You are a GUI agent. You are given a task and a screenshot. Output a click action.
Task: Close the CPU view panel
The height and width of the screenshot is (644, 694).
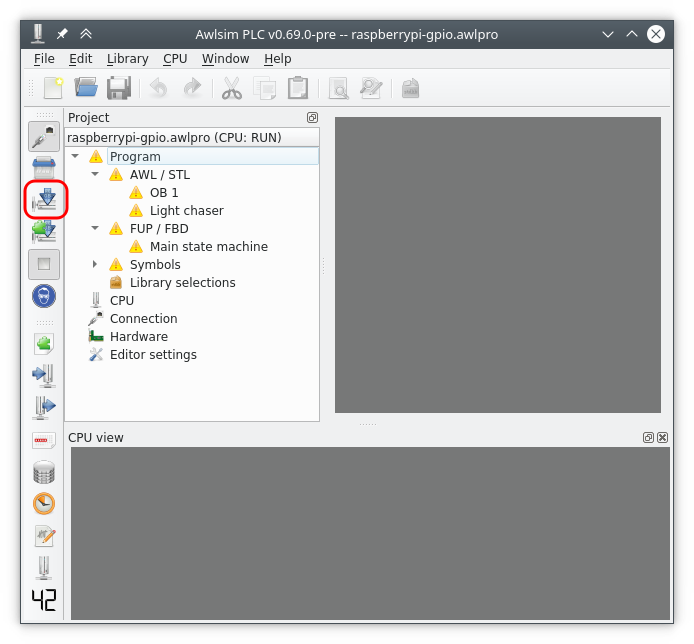pos(662,437)
